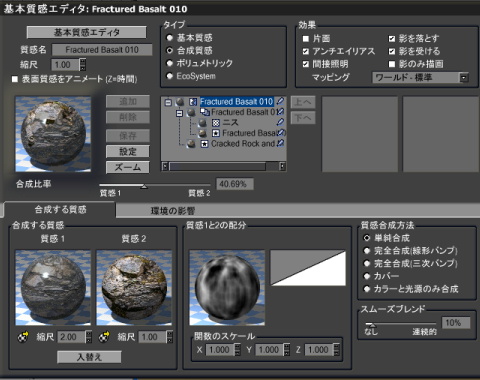Select the カバー blending method

pyautogui.click(x=367, y=276)
